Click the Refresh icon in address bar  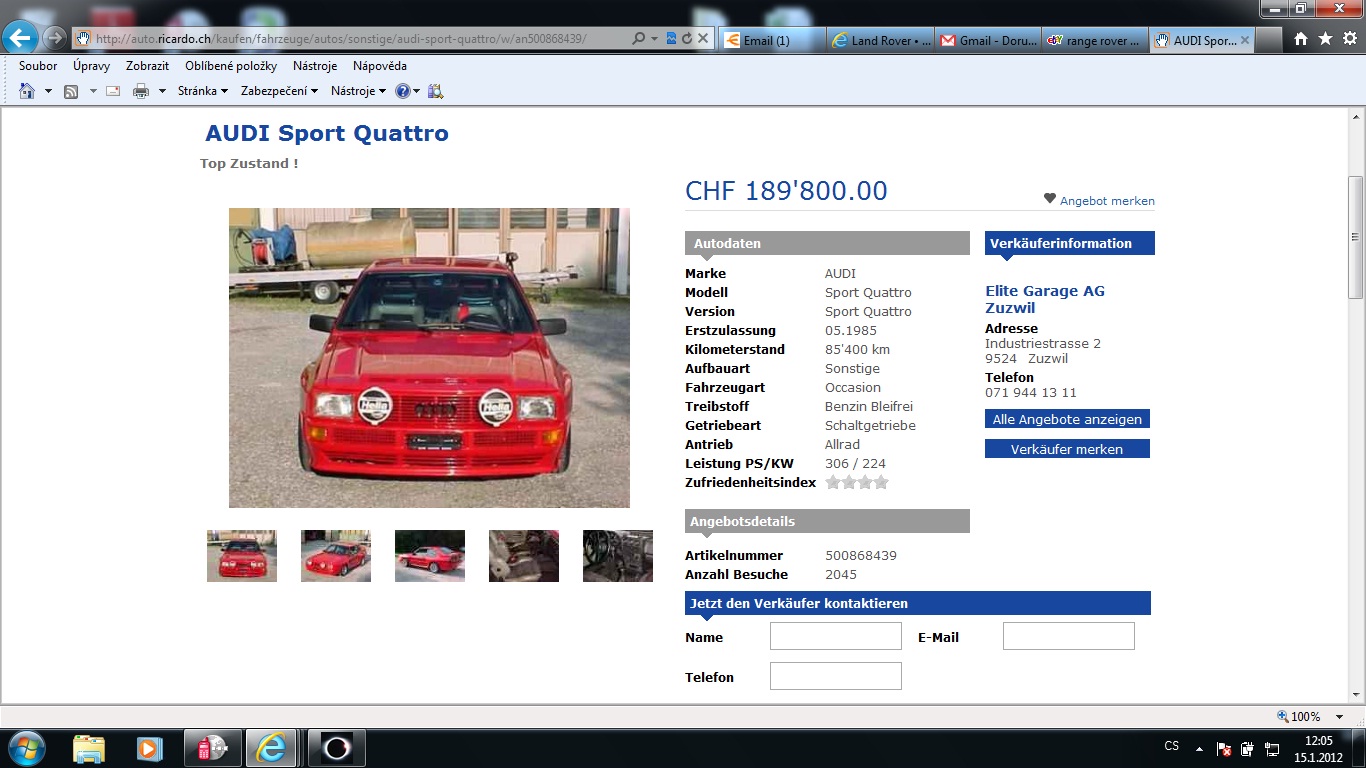[x=686, y=39]
